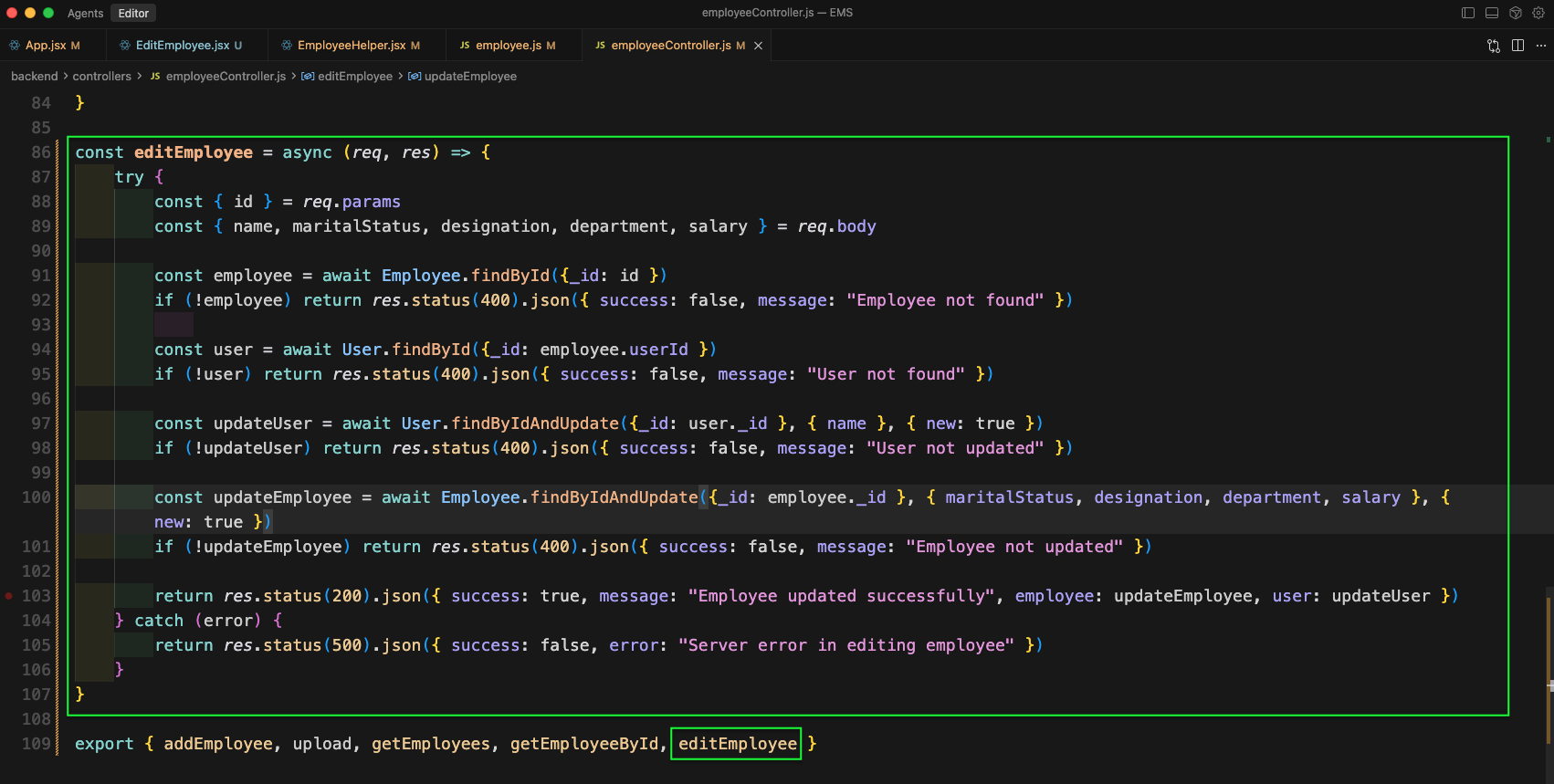The width and height of the screenshot is (1554, 784).
Task: Toggle the bottom panel layout icon
Action: click(1492, 13)
